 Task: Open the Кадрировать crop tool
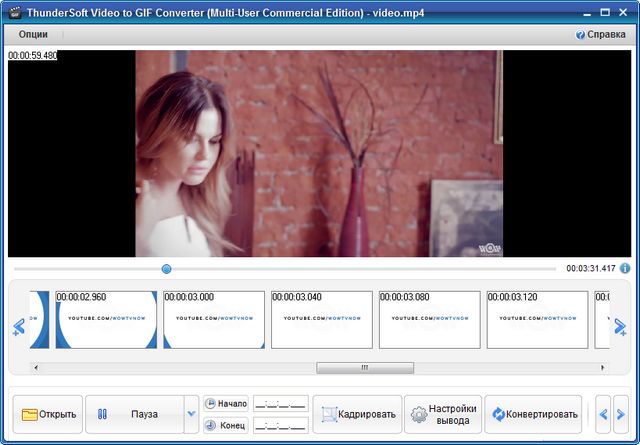coord(357,414)
